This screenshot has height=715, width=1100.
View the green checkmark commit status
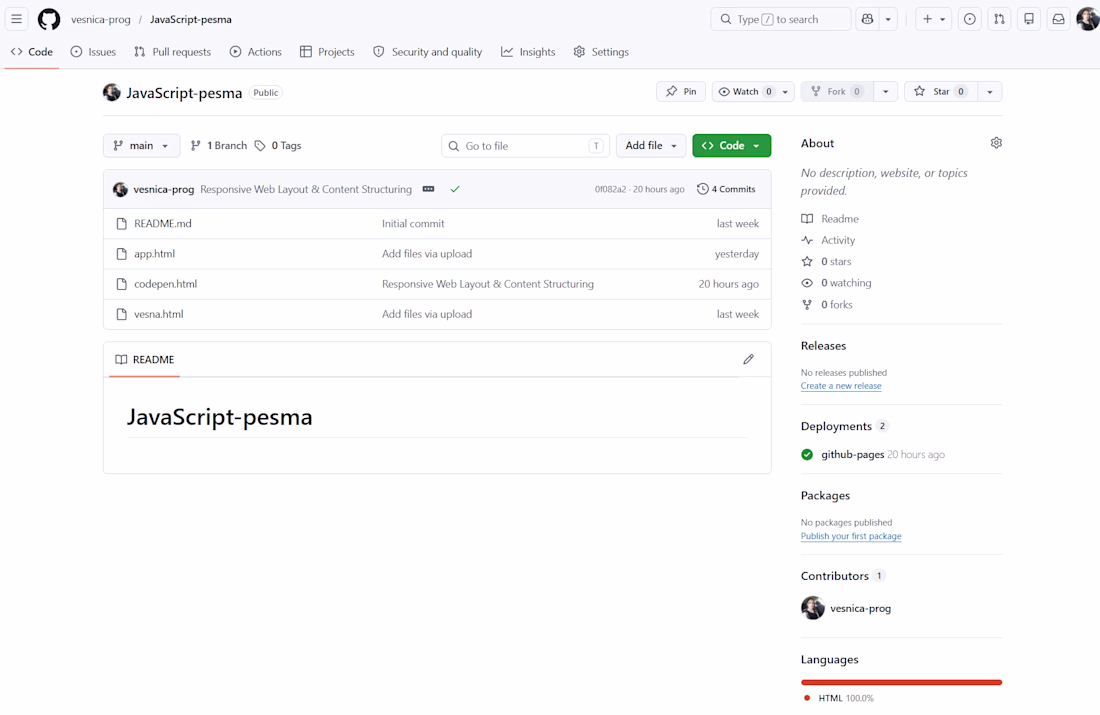point(455,189)
